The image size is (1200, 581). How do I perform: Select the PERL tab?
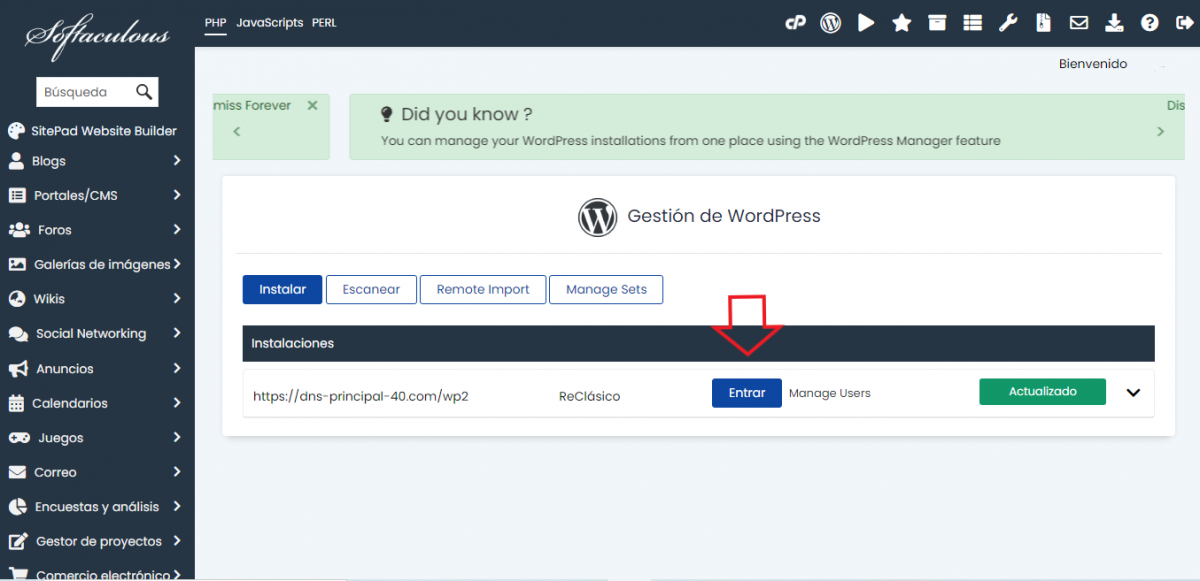pyautogui.click(x=324, y=23)
